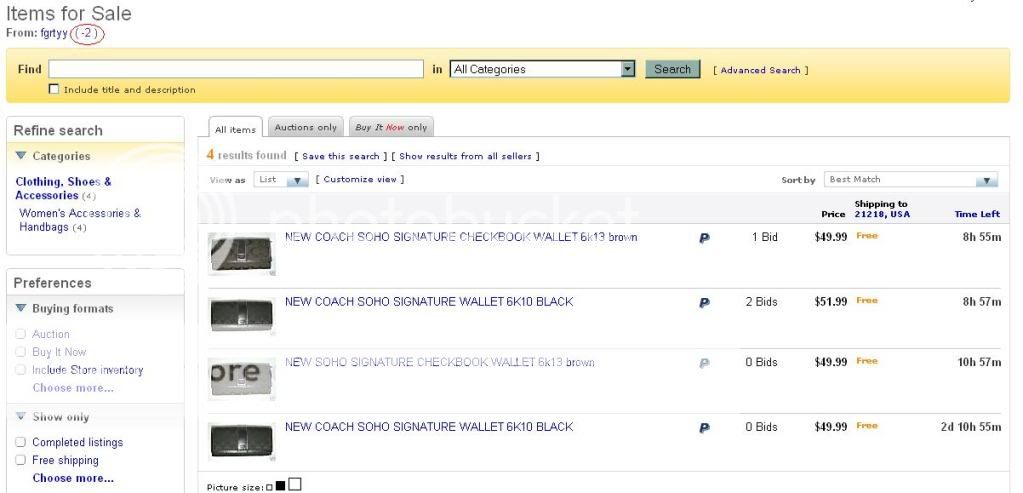Click the 2d 10h 55m time left
The width and height of the screenshot is (1023, 493).
coord(971,427)
